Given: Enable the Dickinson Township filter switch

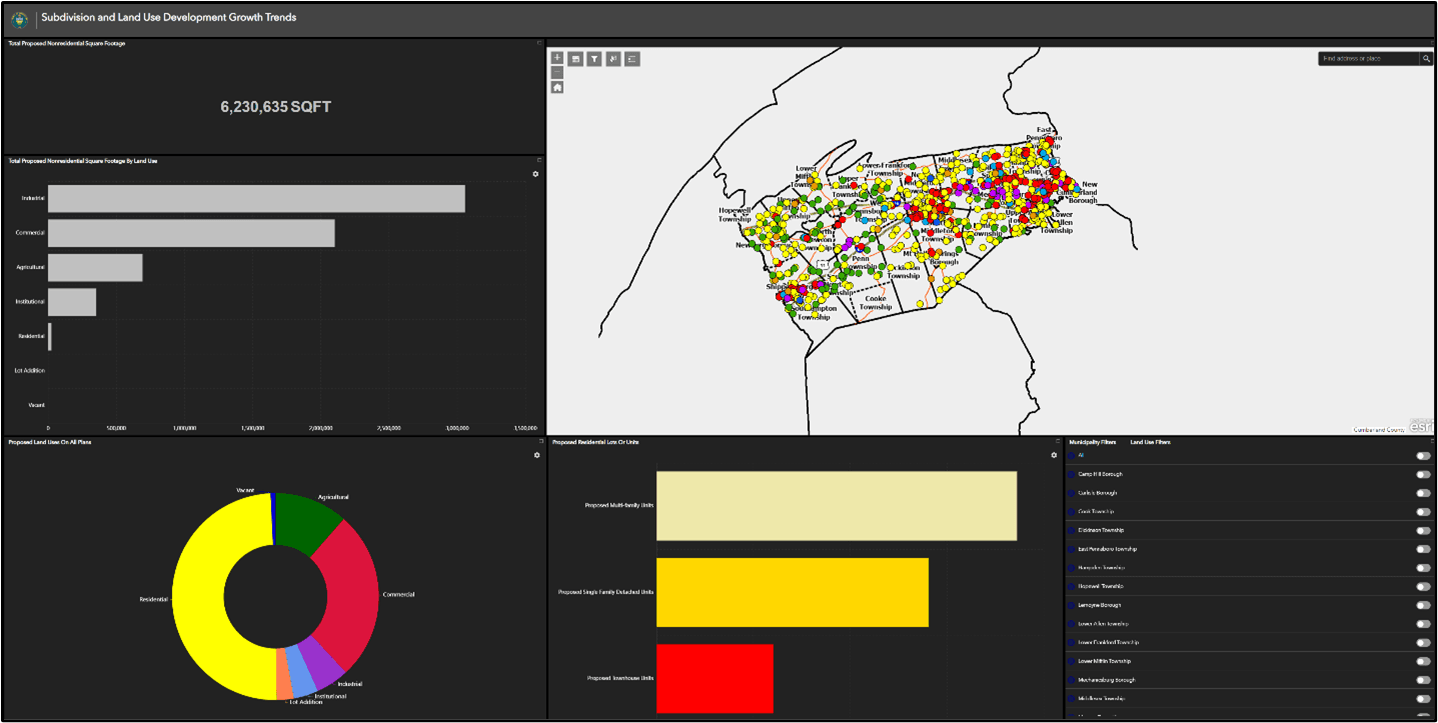Looking at the screenshot, I should coord(1422,530).
